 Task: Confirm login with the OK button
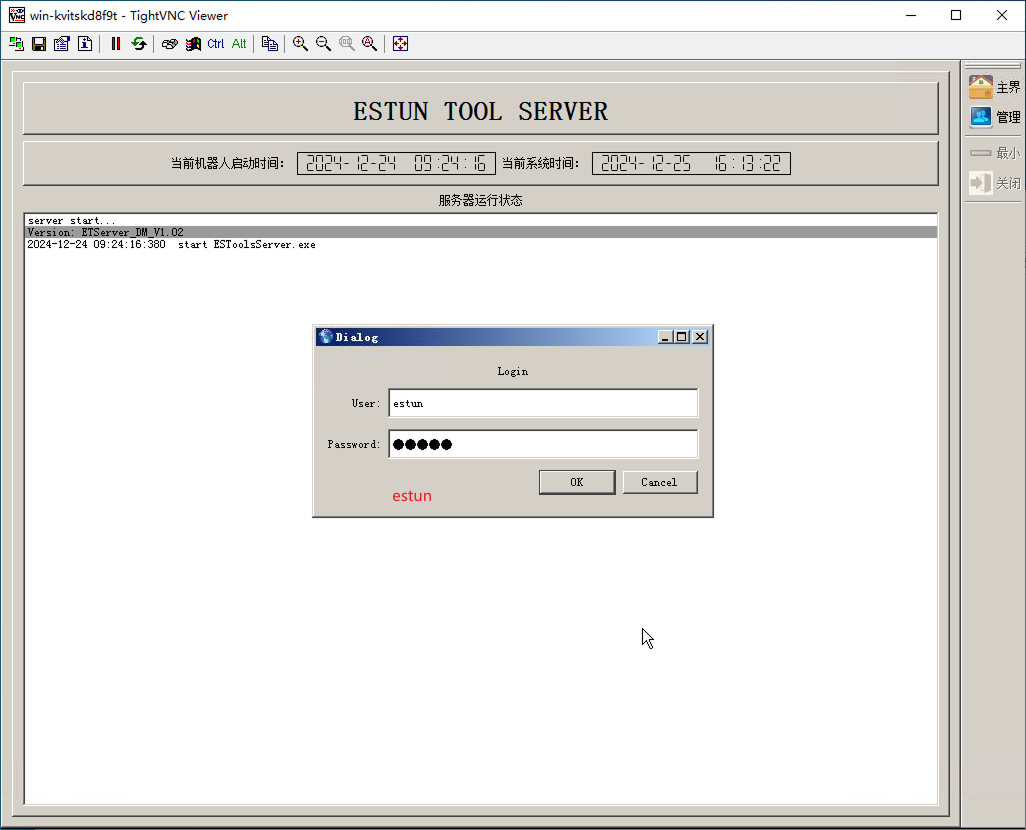coord(577,482)
